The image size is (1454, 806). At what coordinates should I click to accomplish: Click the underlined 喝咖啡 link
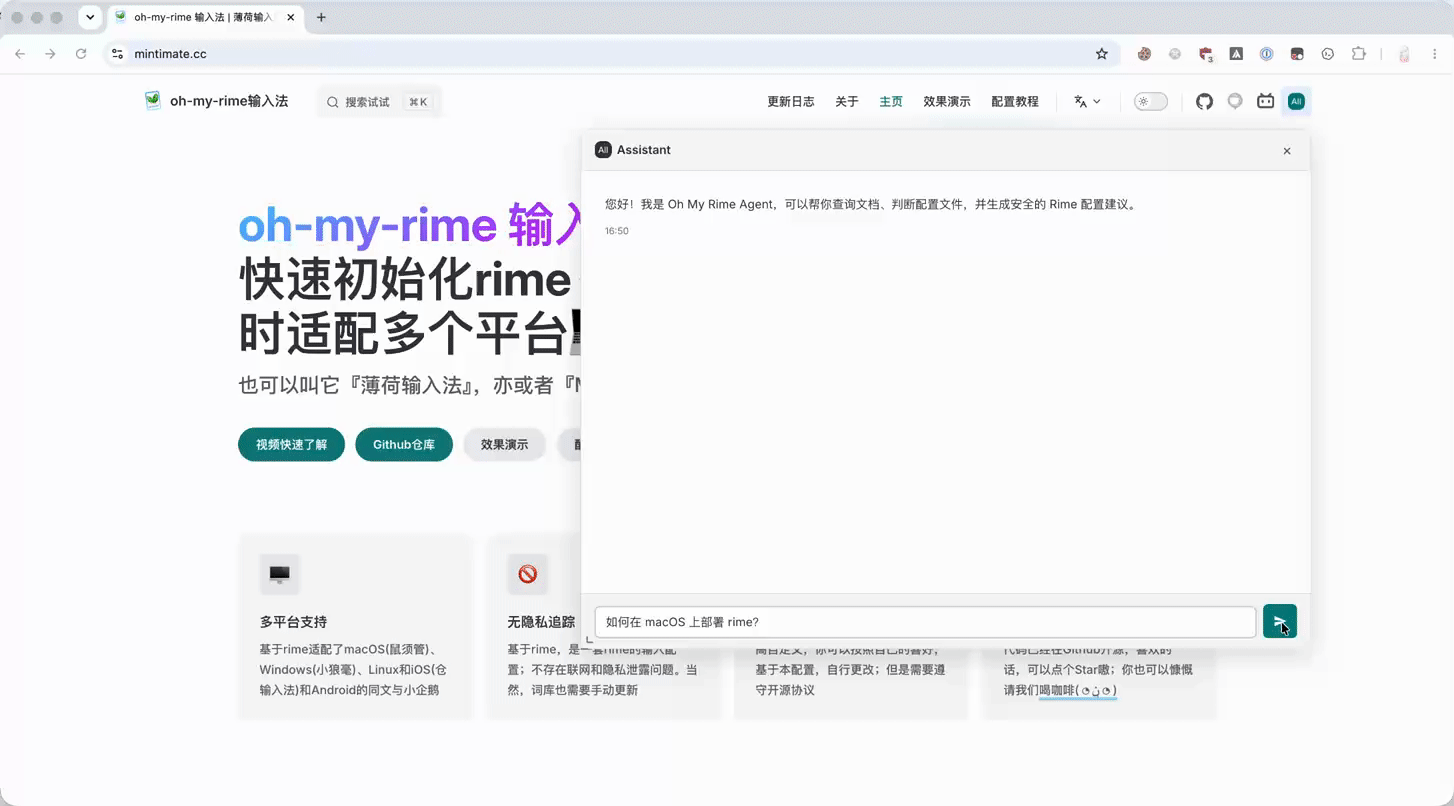(x=1078, y=690)
